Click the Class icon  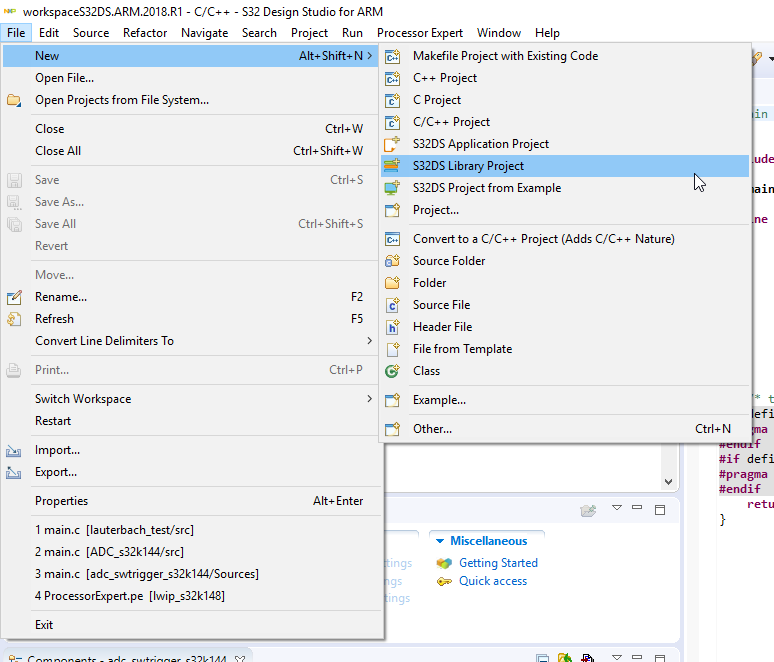point(392,371)
